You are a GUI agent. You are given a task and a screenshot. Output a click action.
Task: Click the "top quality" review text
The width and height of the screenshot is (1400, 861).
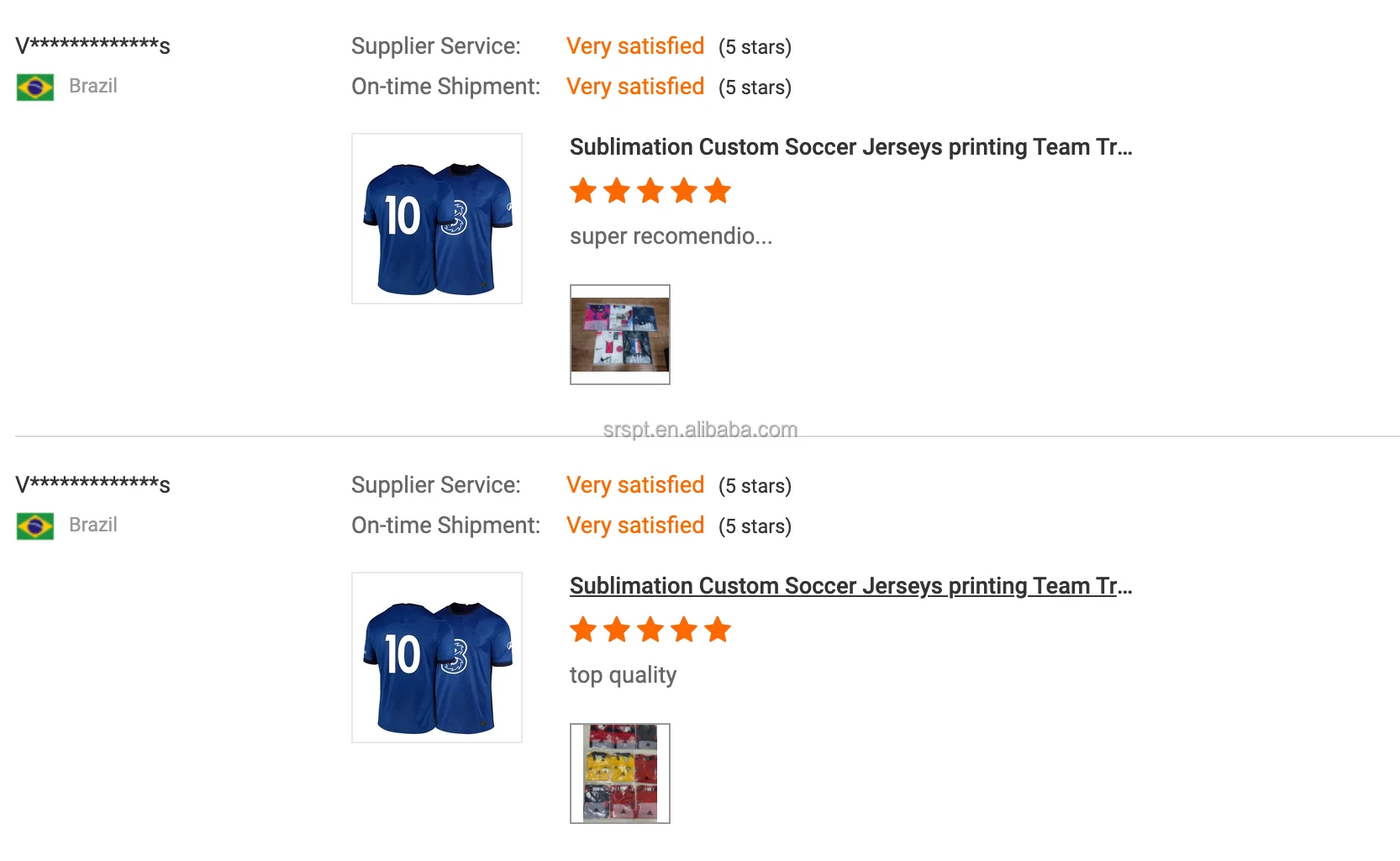(x=623, y=675)
